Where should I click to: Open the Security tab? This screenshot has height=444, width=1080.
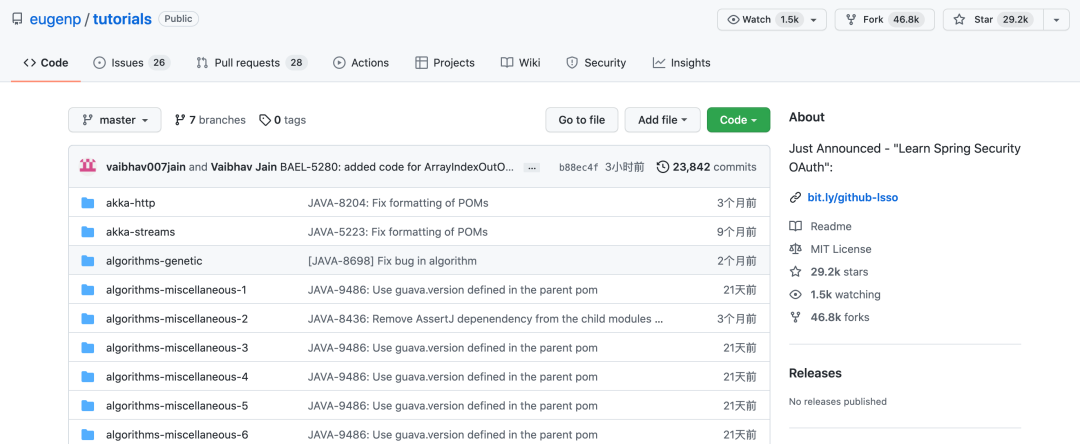[x=596, y=63]
